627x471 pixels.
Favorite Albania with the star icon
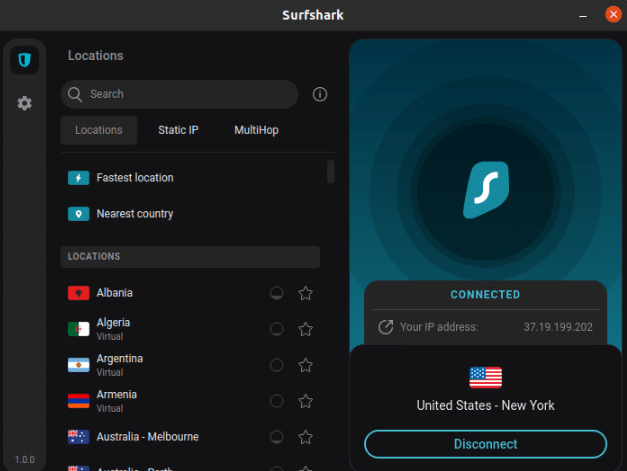click(306, 293)
